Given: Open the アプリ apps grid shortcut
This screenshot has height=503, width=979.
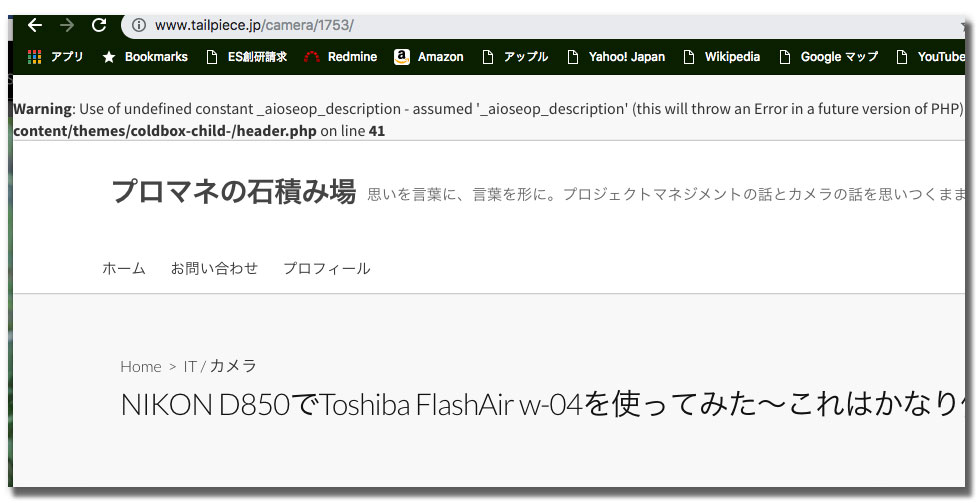Looking at the screenshot, I should click(x=56, y=57).
